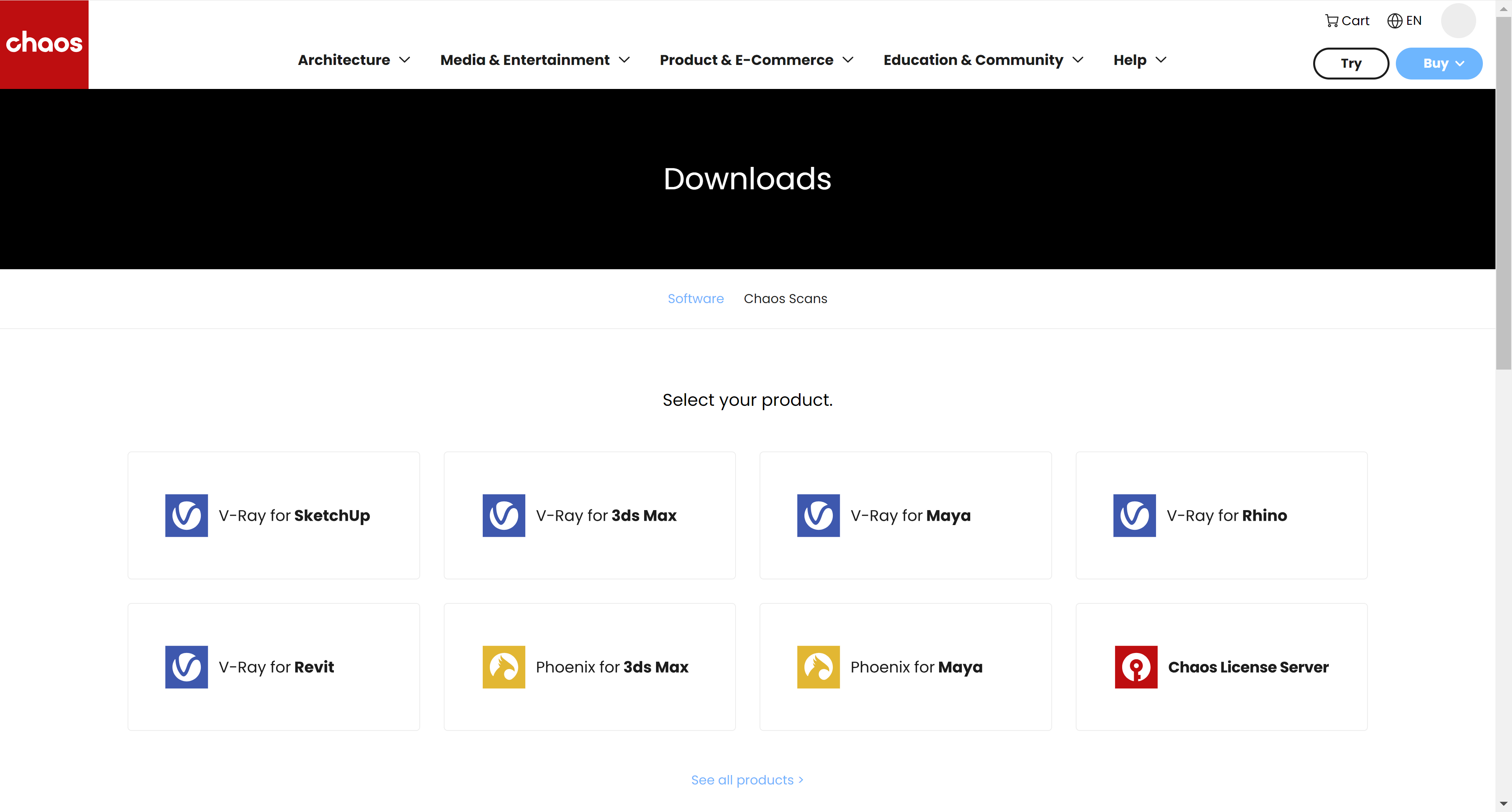The width and height of the screenshot is (1512, 812).
Task: Click the page vertical scrollbar thumb
Action: pyautogui.click(x=1503, y=194)
